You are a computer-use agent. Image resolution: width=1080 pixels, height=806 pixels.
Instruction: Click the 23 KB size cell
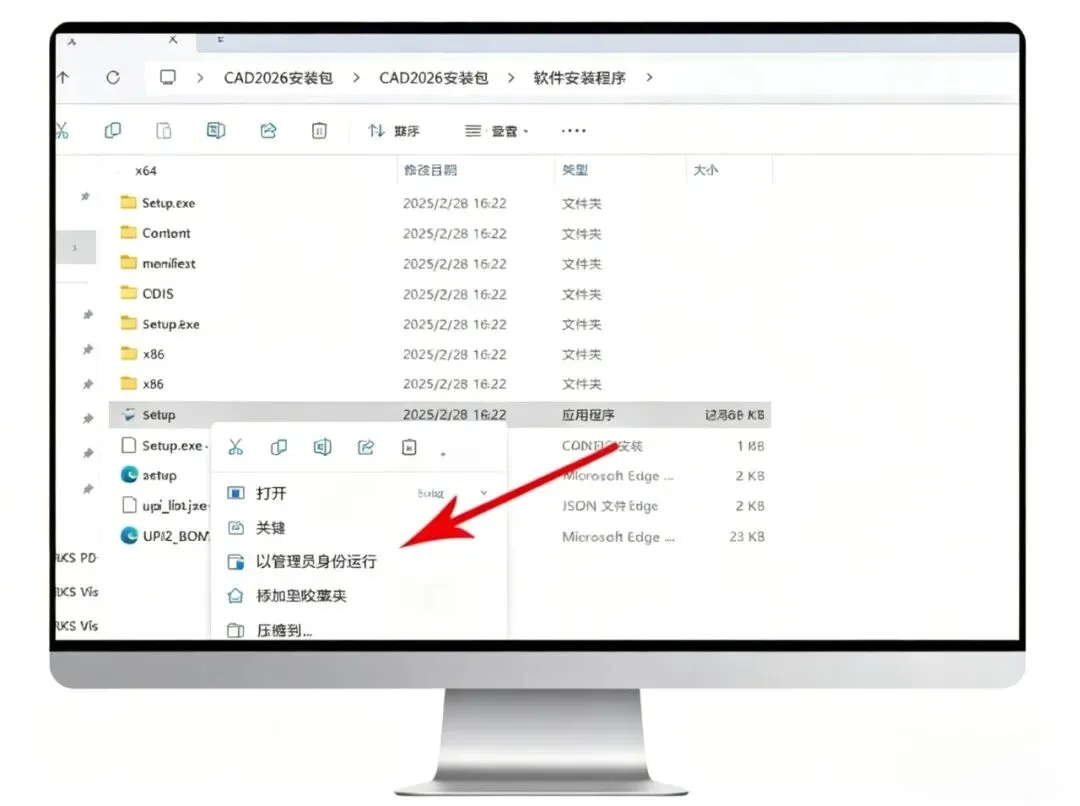[747, 536]
